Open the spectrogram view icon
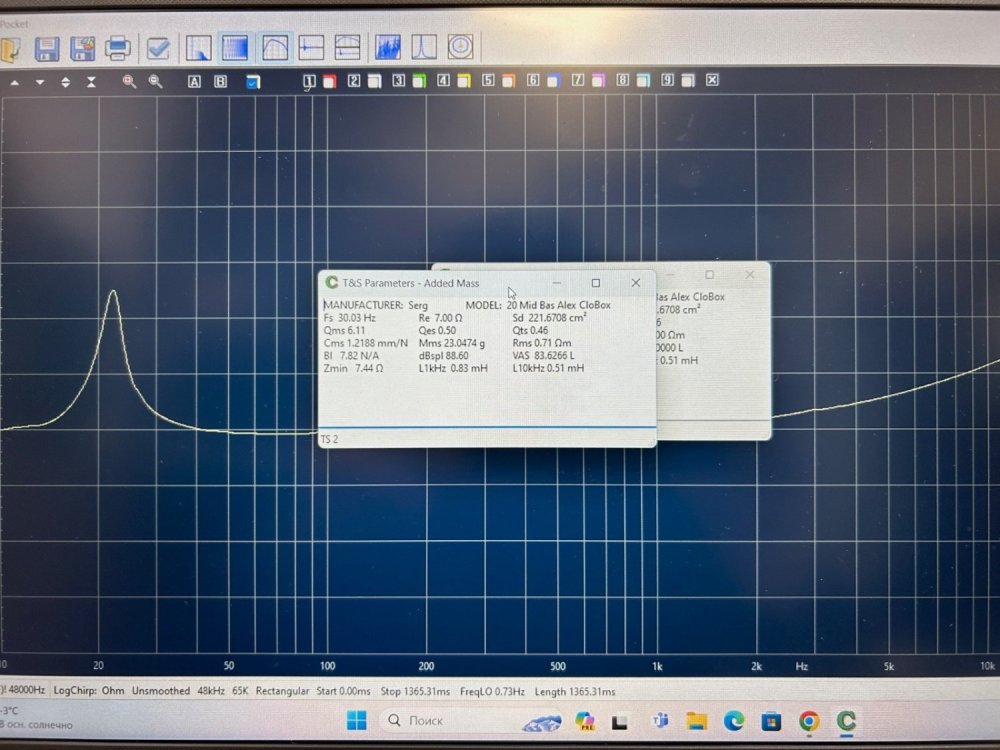The width and height of the screenshot is (1000, 750). (387, 47)
